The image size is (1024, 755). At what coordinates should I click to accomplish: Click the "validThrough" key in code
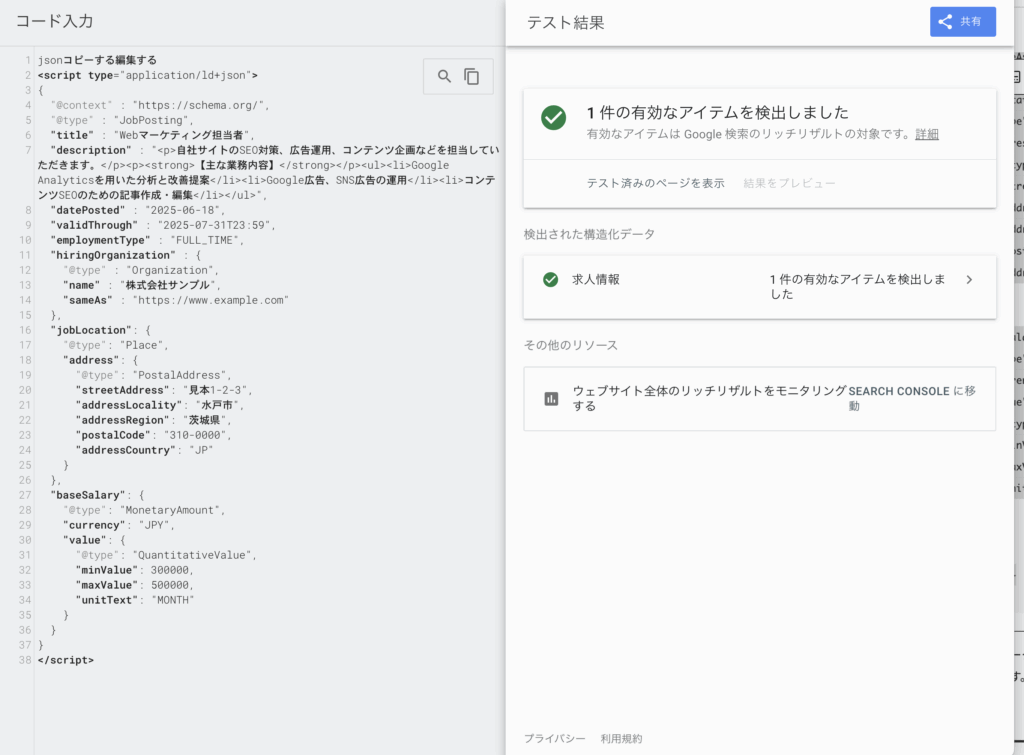point(94,225)
